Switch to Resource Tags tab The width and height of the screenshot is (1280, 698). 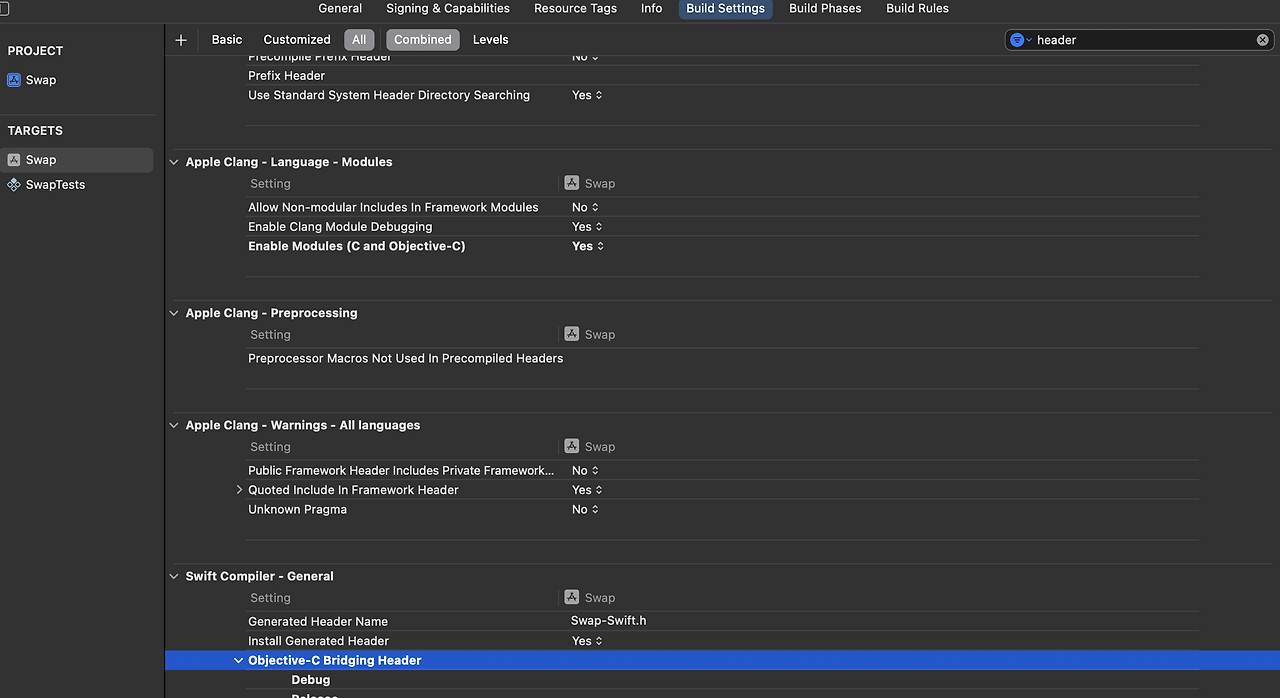575,8
